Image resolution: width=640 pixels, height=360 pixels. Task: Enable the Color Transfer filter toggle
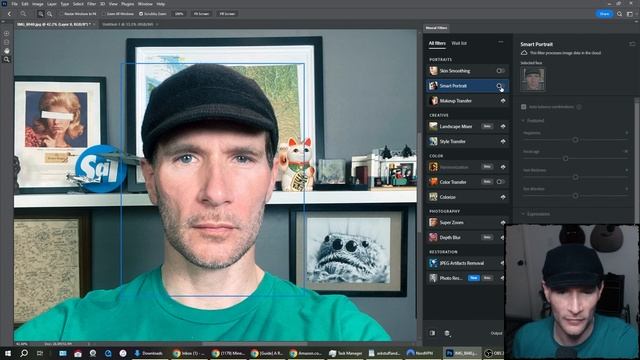tap(500, 182)
